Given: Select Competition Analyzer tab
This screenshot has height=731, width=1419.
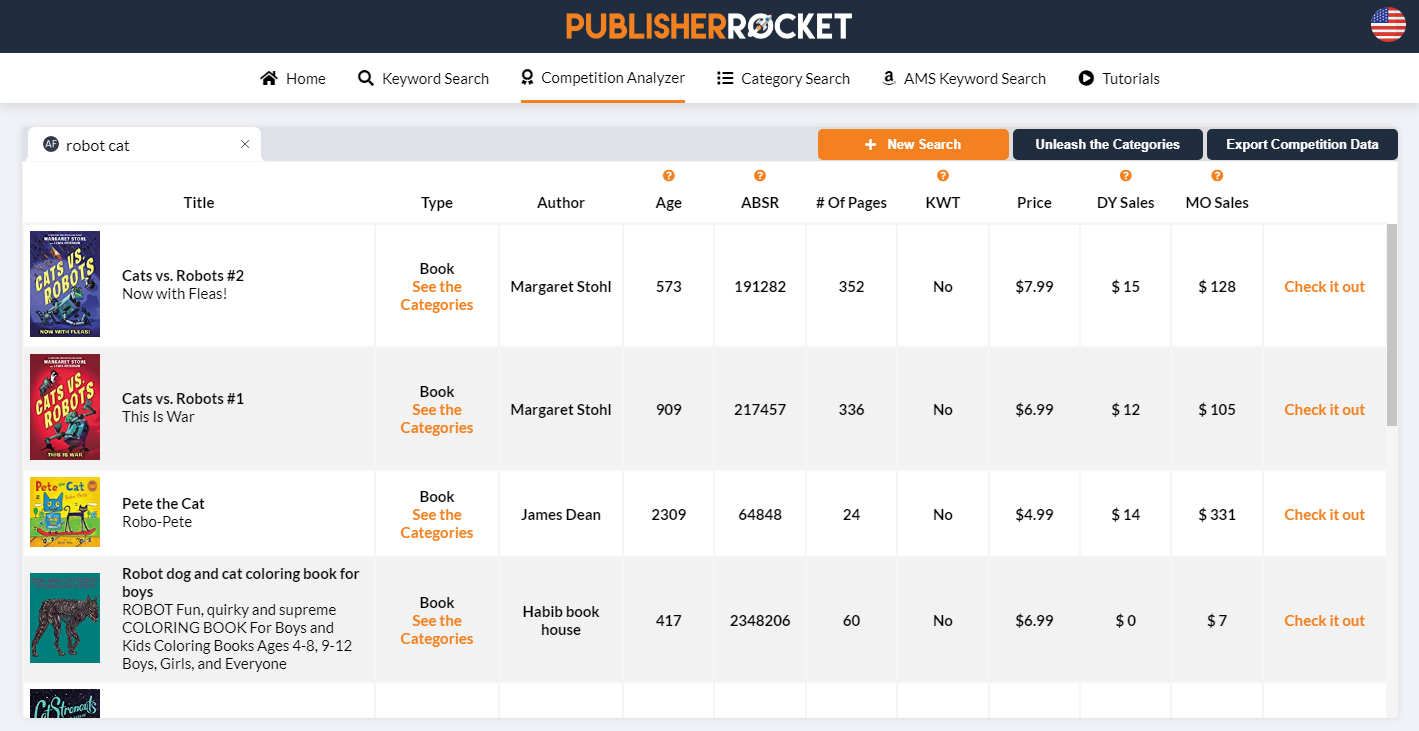Looking at the screenshot, I should click(603, 78).
